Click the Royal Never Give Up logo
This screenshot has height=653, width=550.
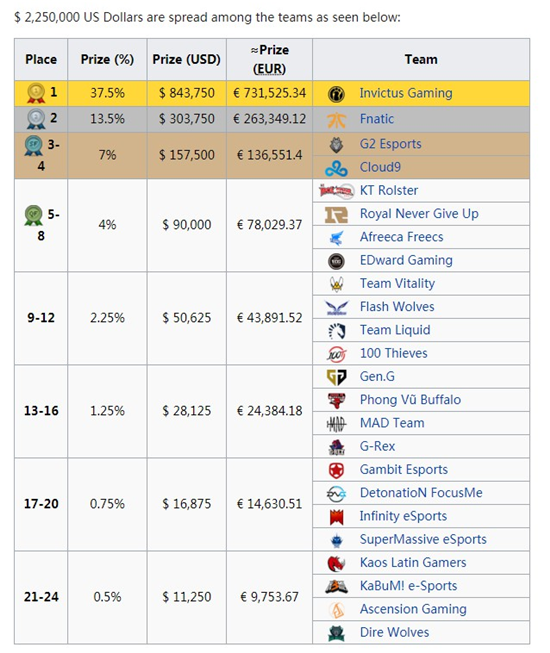click(x=336, y=214)
